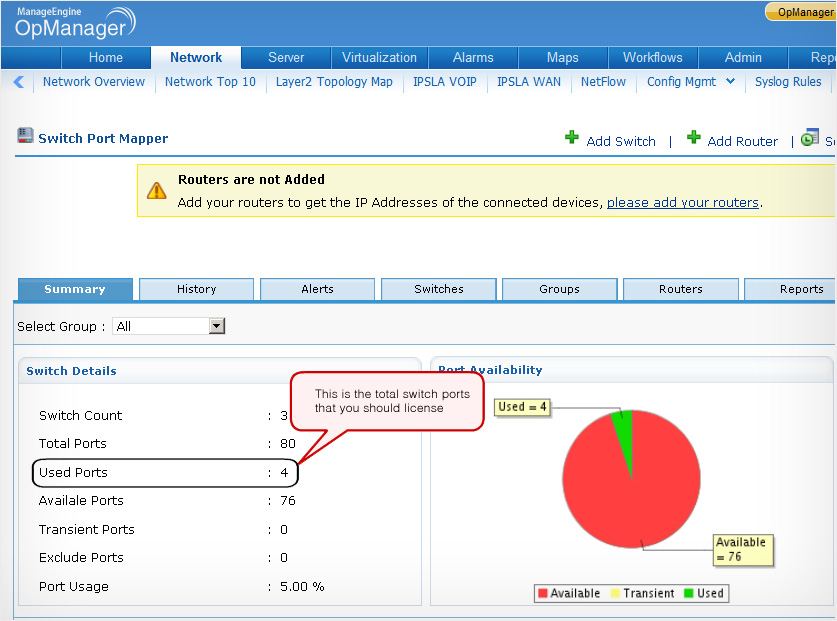Open Config Mgmt page
Image resolution: width=837 pixels, height=621 pixels.
click(x=682, y=82)
